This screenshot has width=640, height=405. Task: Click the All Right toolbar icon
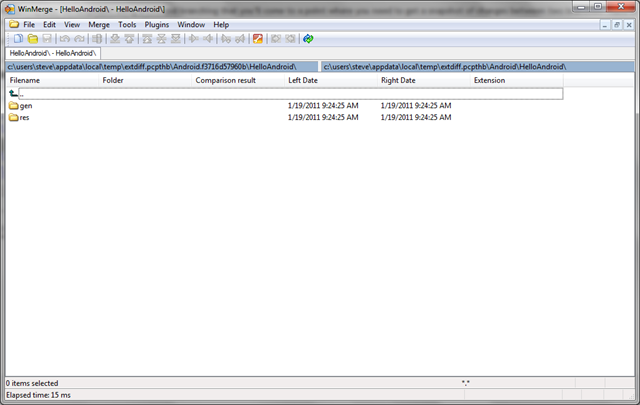click(276, 39)
